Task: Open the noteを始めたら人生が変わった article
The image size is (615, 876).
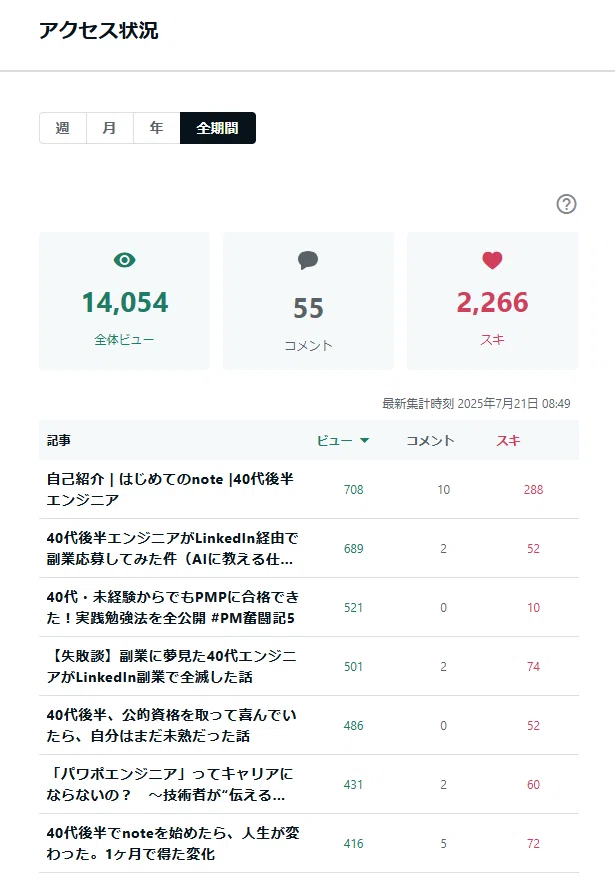Action: click(x=173, y=844)
